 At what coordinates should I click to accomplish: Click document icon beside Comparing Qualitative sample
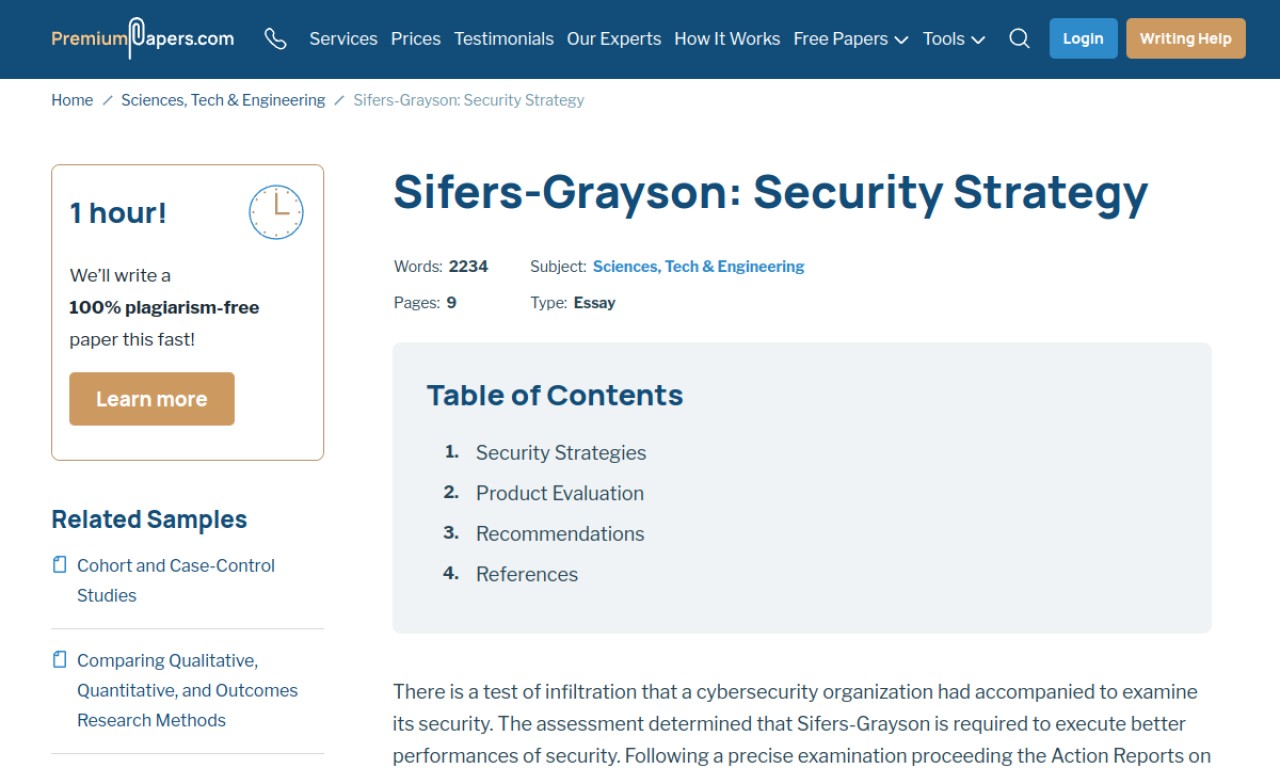coord(60,660)
